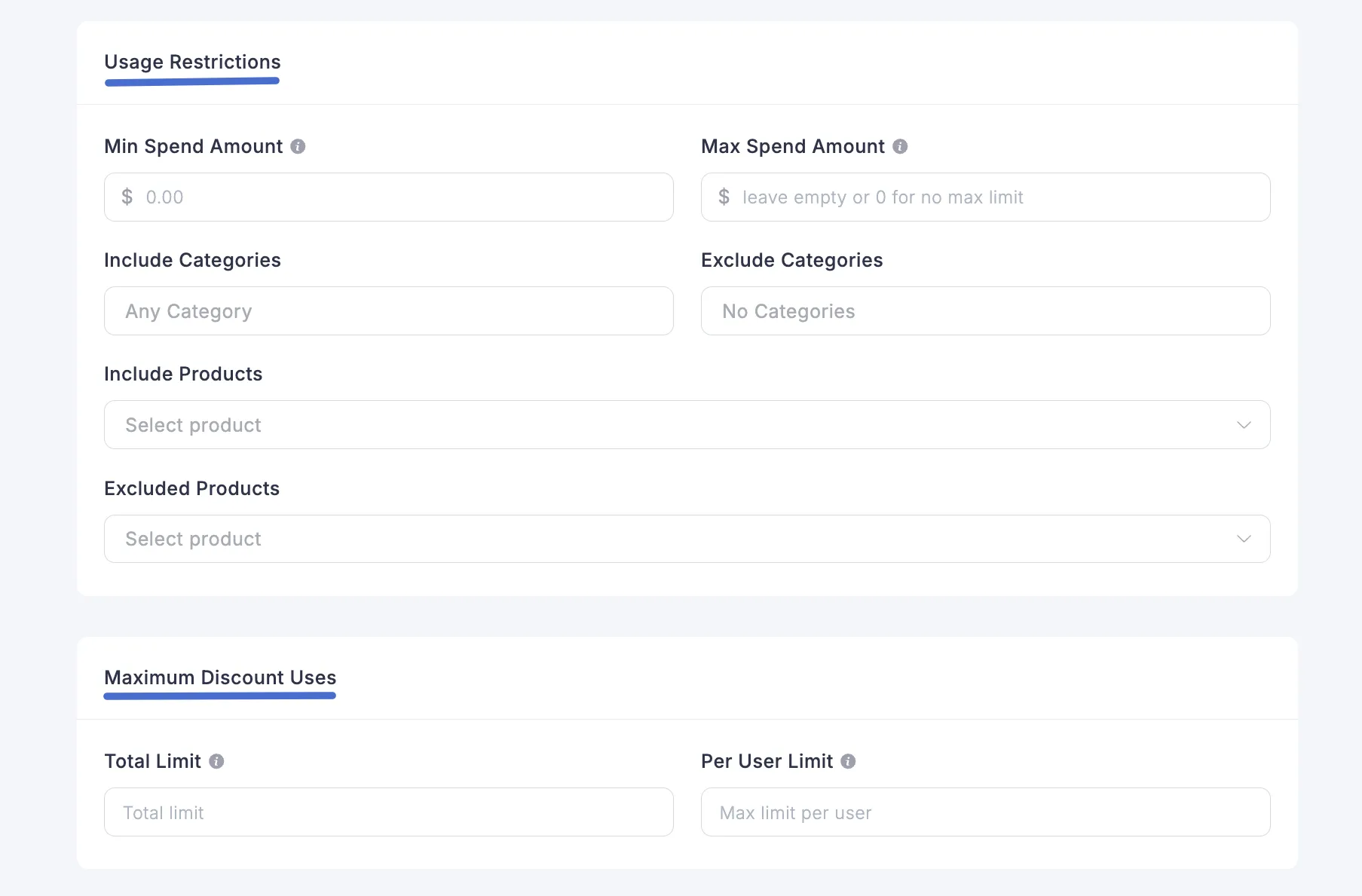The height and width of the screenshot is (896, 1362).
Task: Focus the Min Spend Amount input
Action: coord(407,197)
